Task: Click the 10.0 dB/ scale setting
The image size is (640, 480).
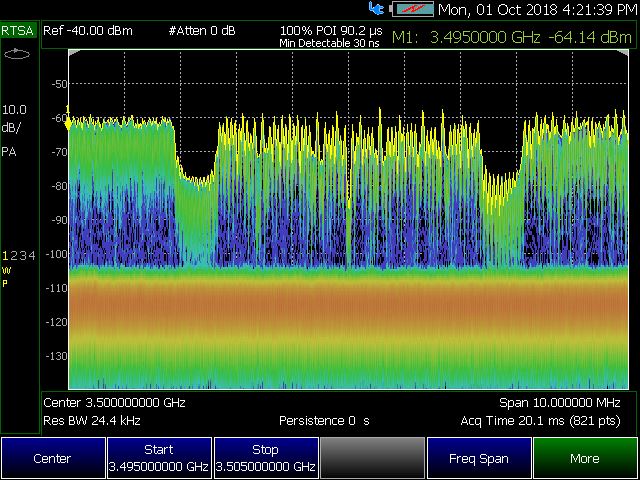Action: coord(15,118)
